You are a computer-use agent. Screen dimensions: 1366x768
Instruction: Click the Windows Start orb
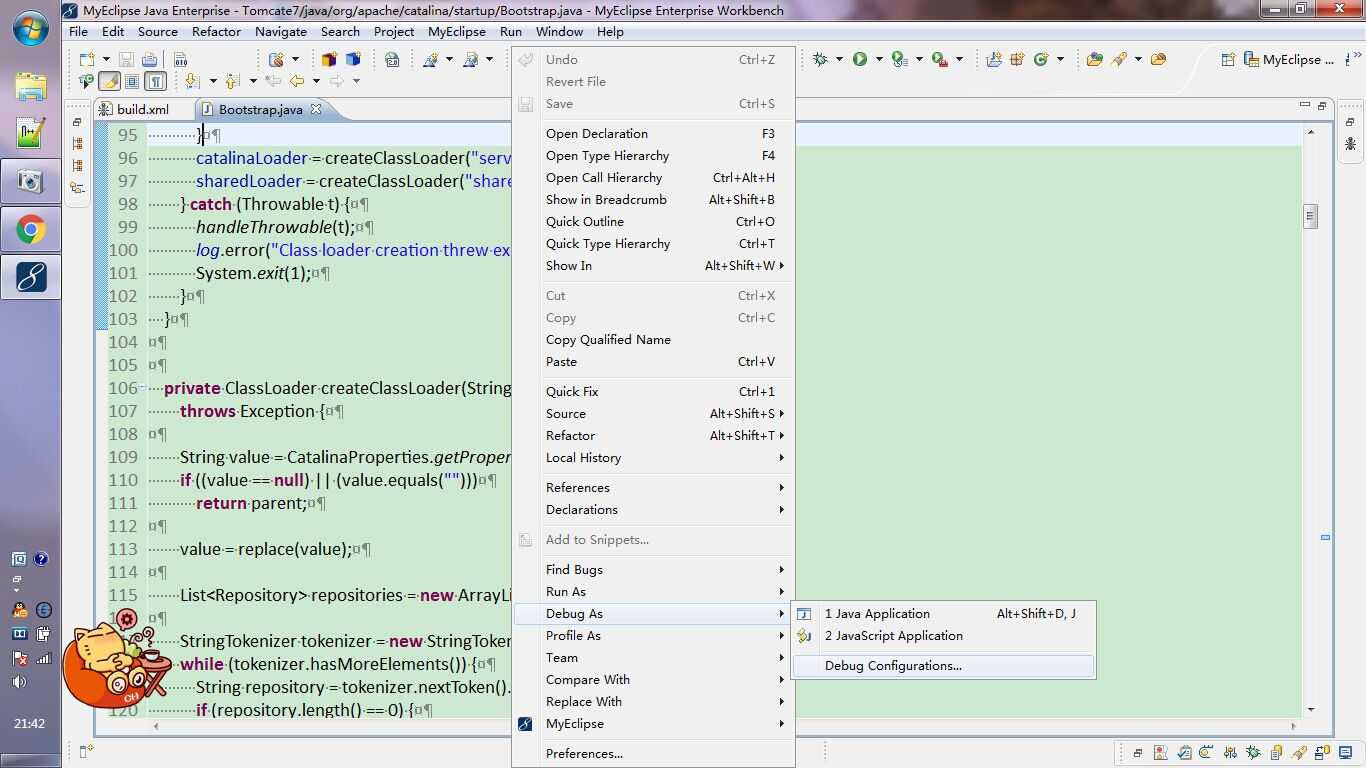(31, 28)
